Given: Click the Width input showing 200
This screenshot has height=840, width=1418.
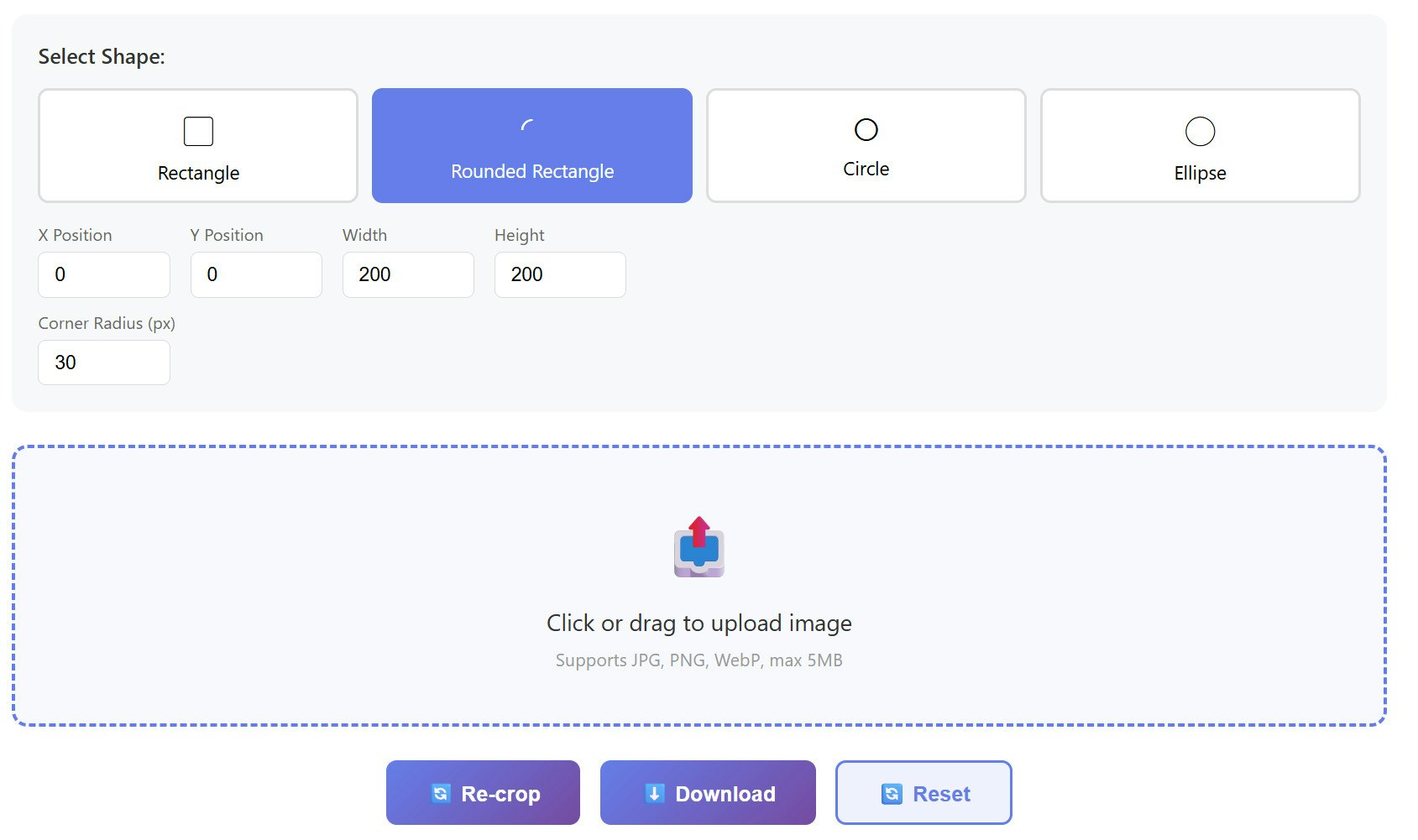Looking at the screenshot, I should (408, 274).
